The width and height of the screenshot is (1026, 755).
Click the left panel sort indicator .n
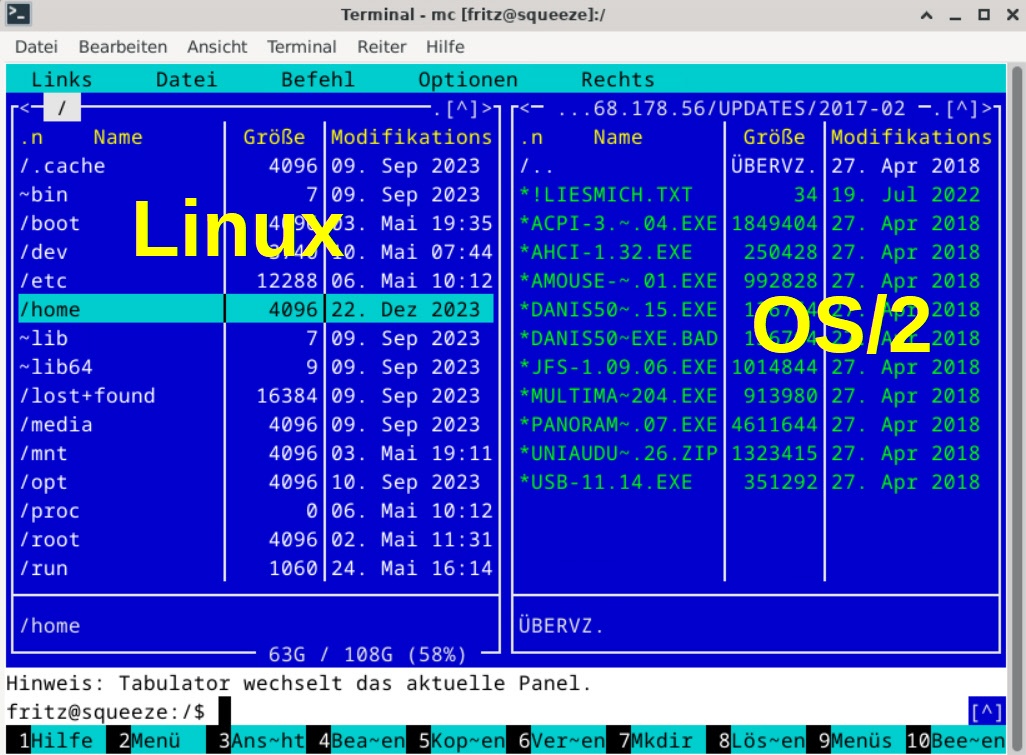[x=31, y=137]
